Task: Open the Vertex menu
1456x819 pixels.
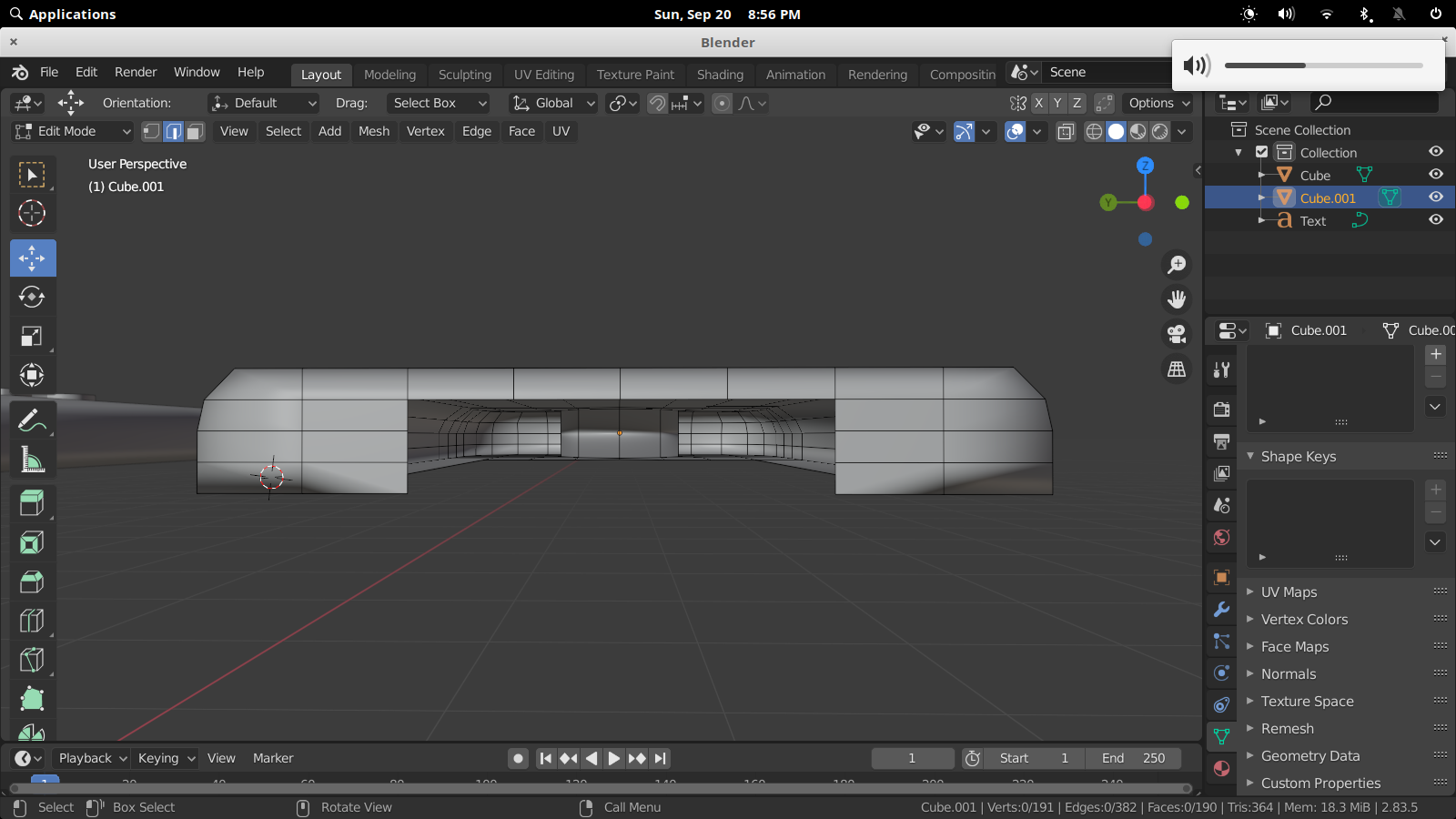Action: click(x=426, y=131)
